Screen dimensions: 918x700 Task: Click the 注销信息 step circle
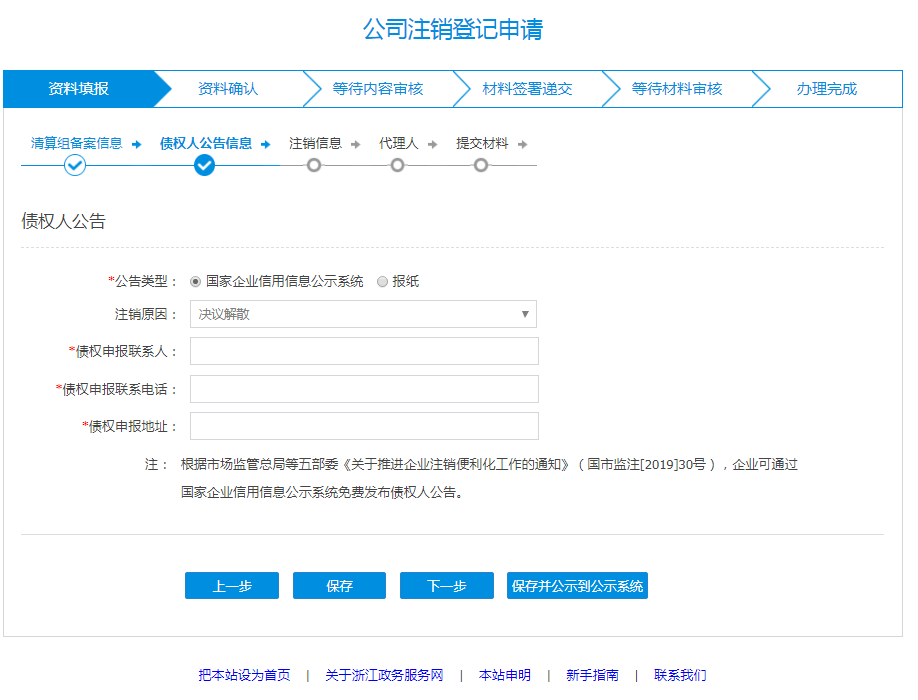[x=314, y=165]
